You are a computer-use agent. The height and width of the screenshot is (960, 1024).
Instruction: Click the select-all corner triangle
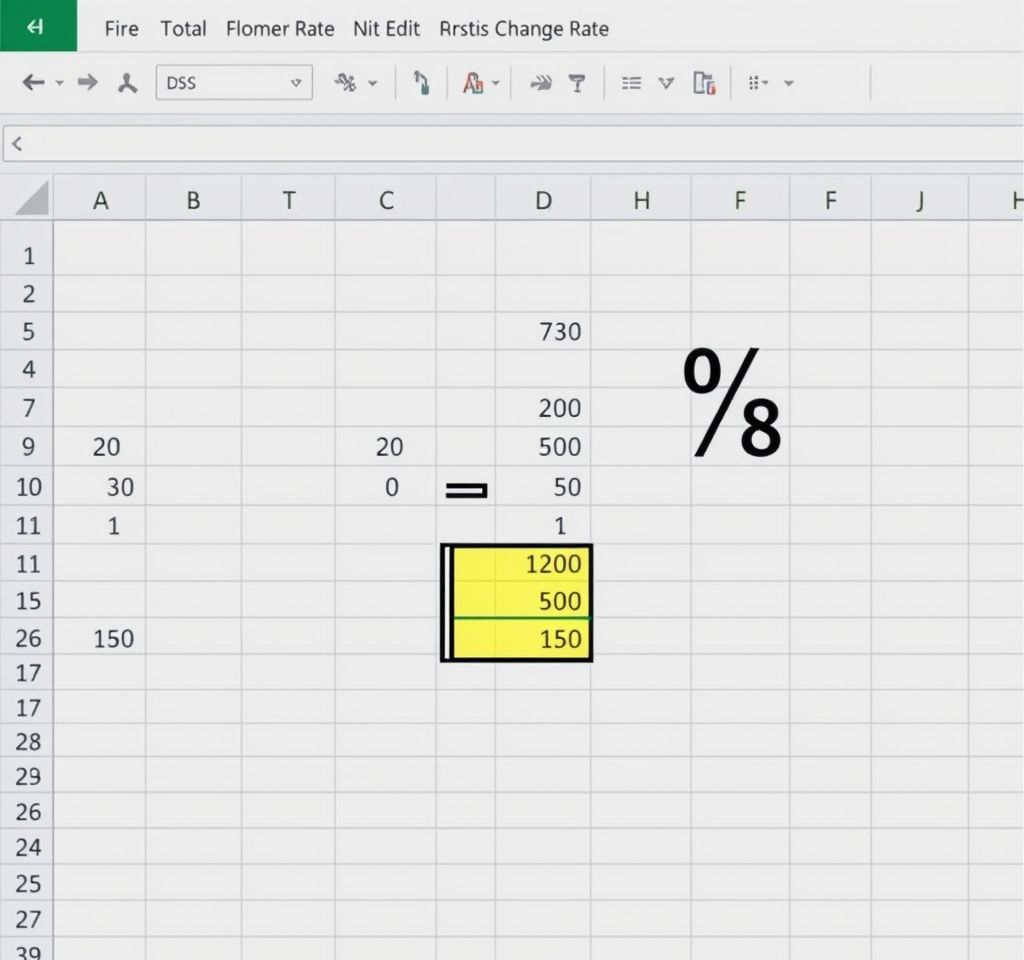tap(32, 200)
